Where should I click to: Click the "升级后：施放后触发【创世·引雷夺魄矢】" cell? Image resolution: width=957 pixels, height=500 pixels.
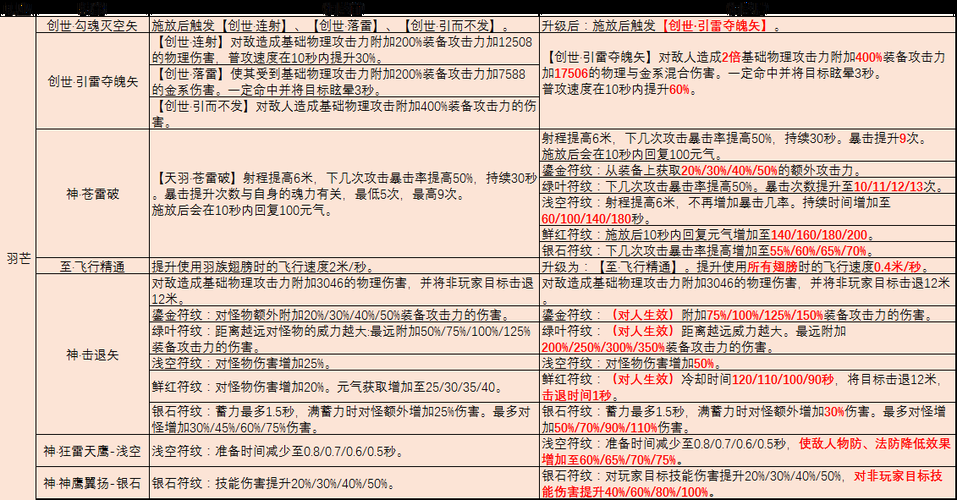click(x=748, y=25)
